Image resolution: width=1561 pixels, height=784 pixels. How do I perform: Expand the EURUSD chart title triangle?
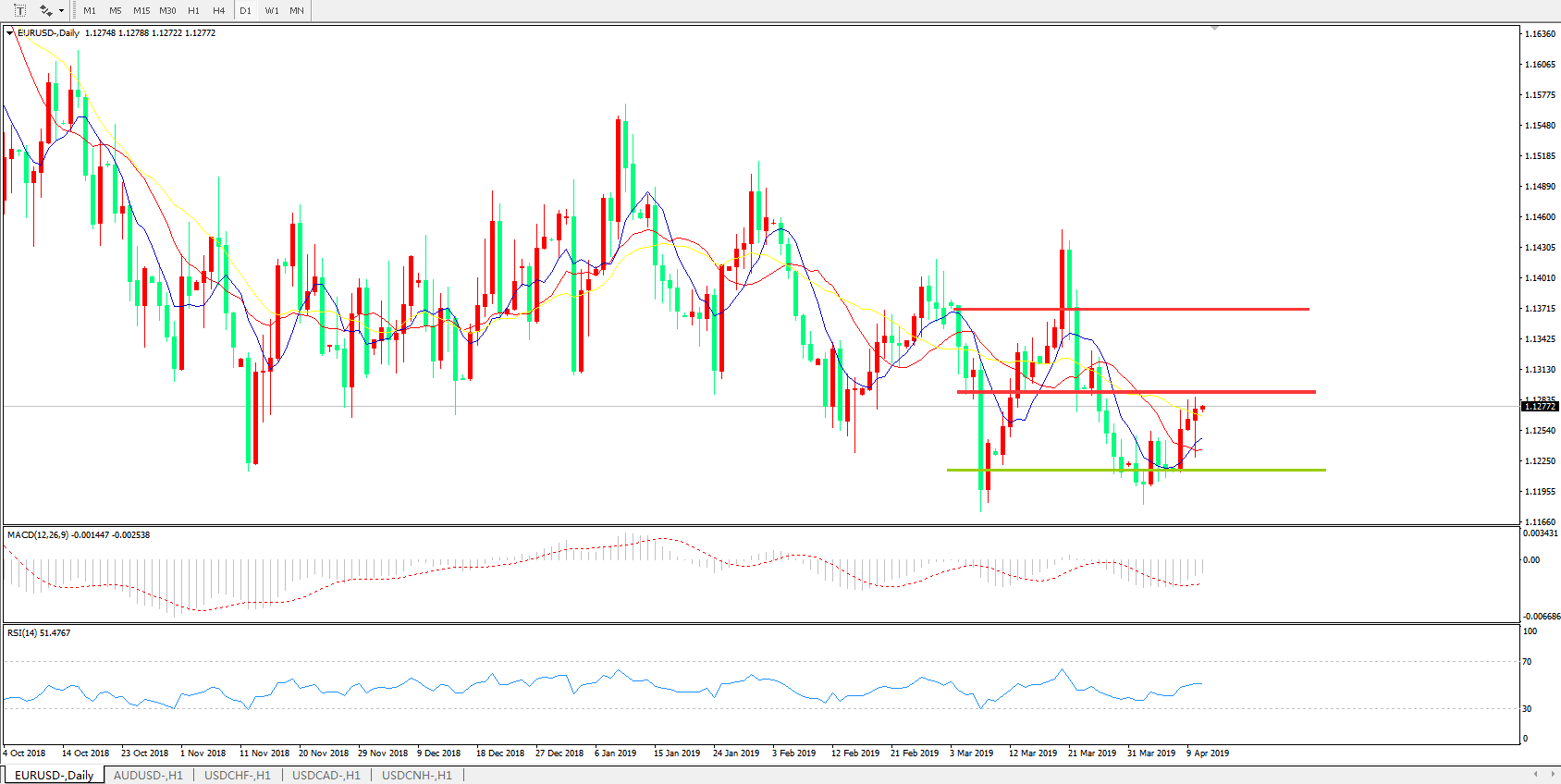tap(10, 32)
